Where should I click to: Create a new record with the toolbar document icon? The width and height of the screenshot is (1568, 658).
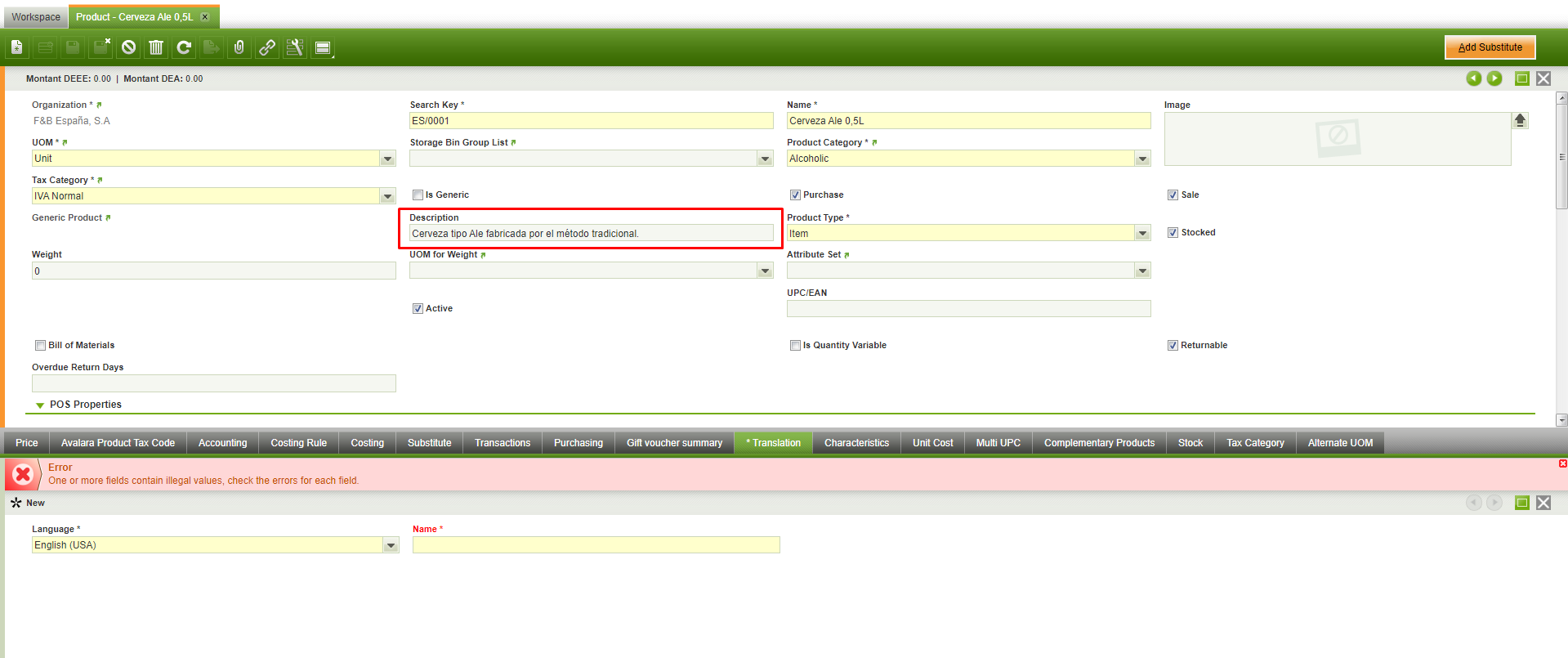point(17,47)
